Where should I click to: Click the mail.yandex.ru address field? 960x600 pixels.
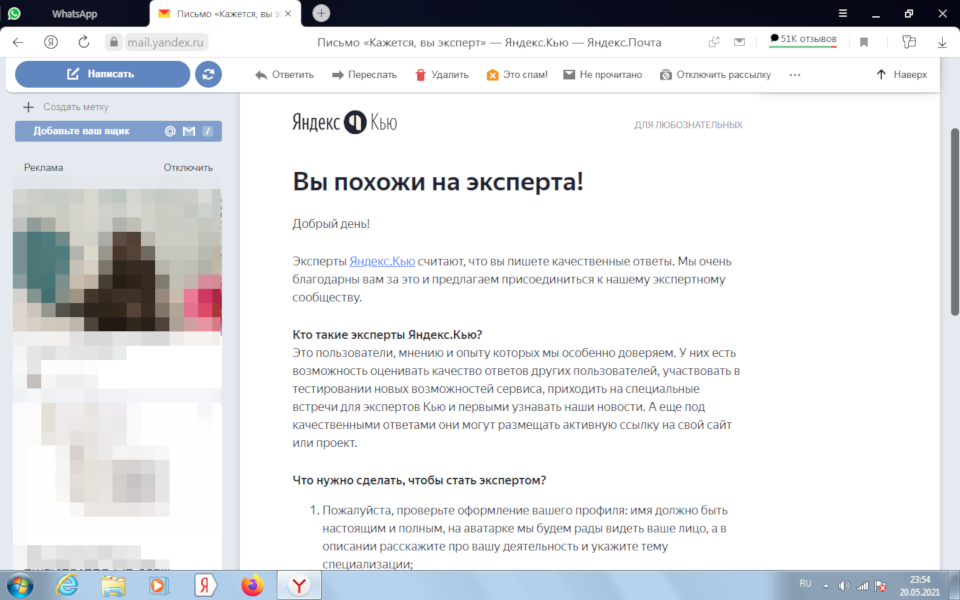[x=165, y=43]
